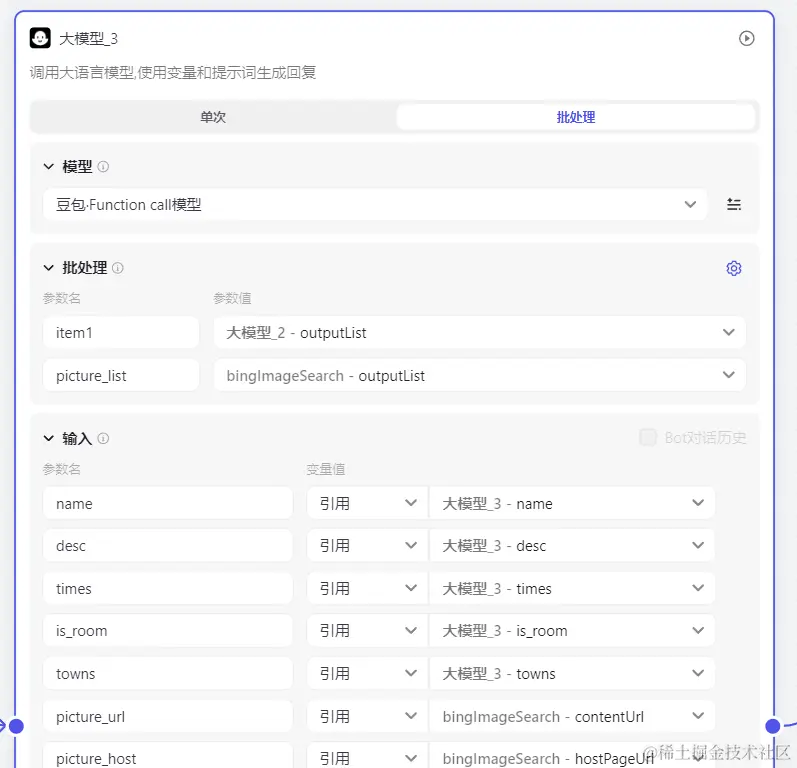The width and height of the screenshot is (797, 768).
Task: Show info tooltip next to 模型
Action: (103, 167)
